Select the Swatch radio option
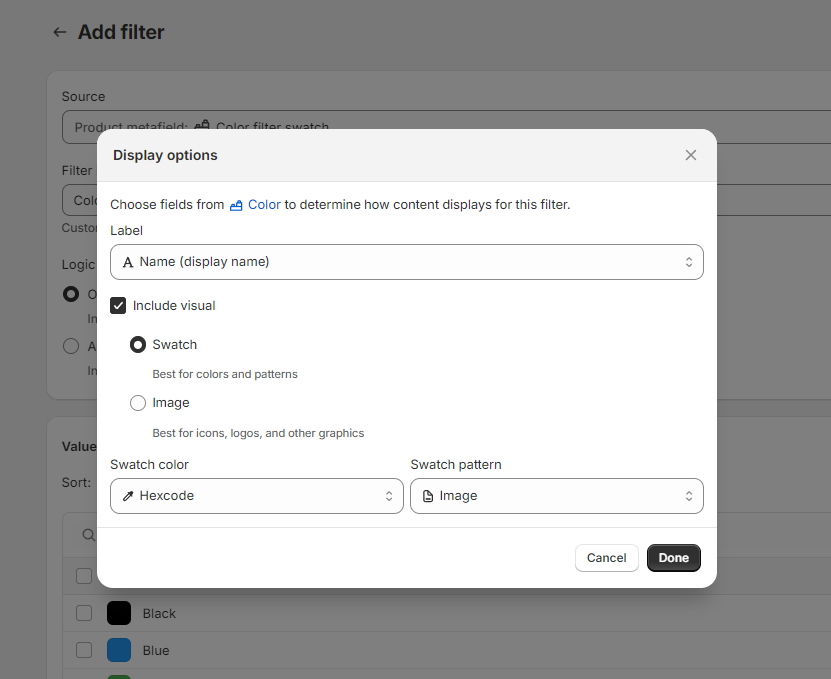This screenshot has height=679, width=831. (138, 345)
